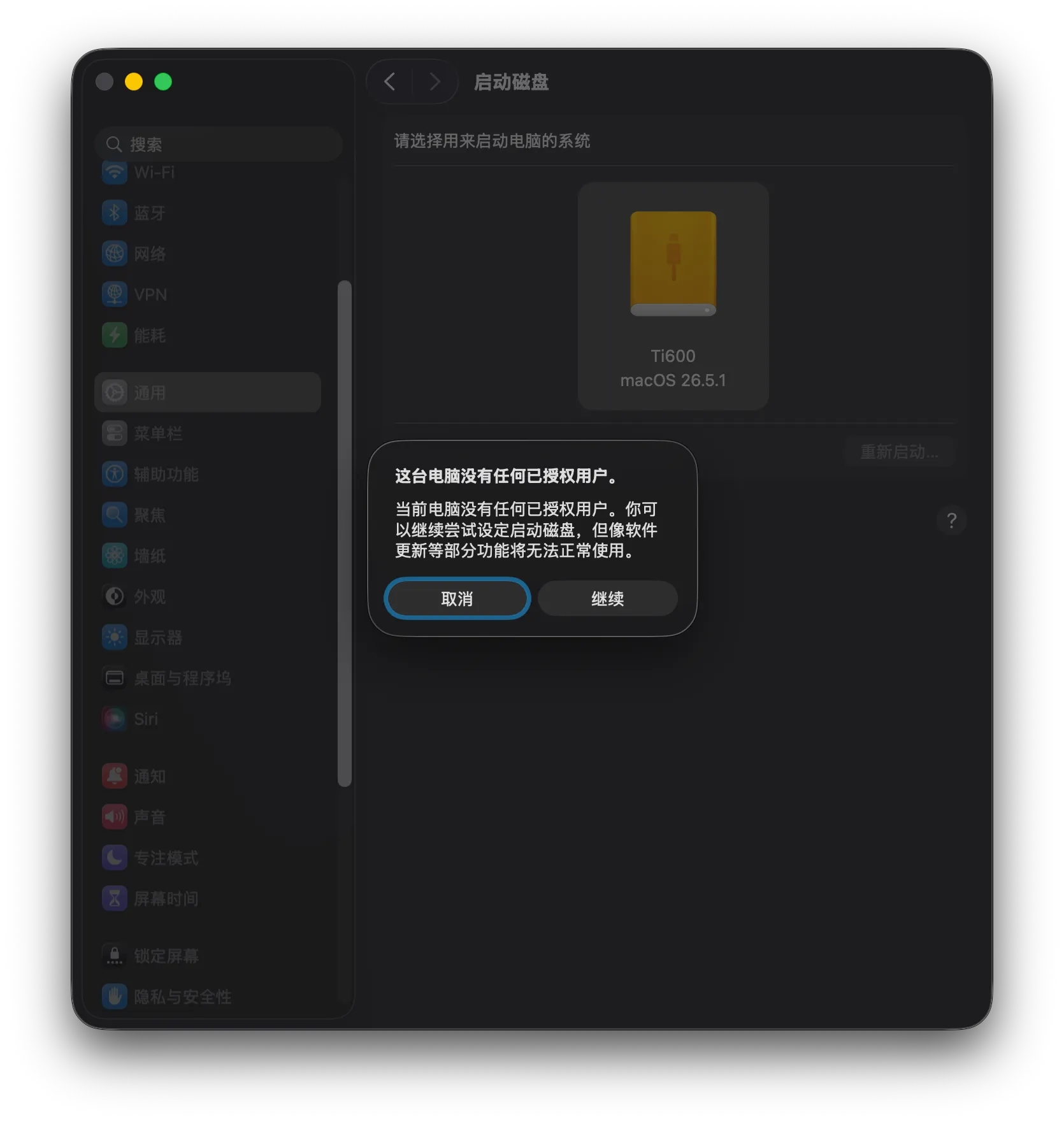This screenshot has width=1064, height=1124.
Task: Click the Screen Time (屏幕时间) hourglass icon
Action: (x=115, y=898)
